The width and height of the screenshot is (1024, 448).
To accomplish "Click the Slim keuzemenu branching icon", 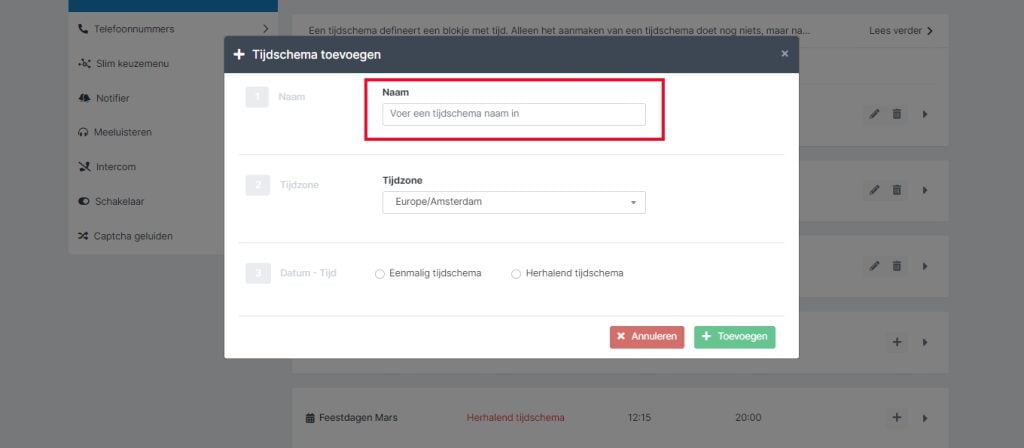I will [x=84, y=64].
